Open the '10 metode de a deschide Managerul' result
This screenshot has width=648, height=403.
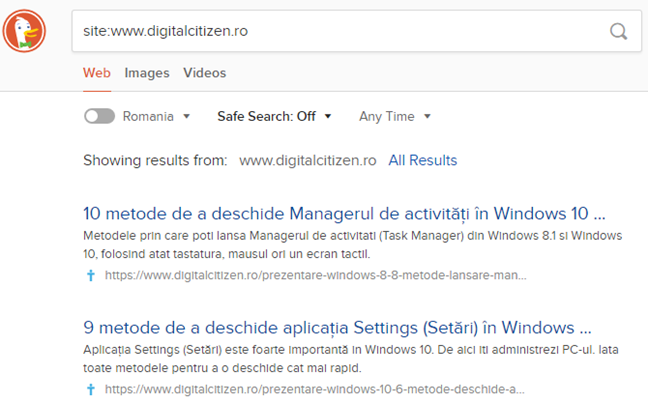tap(344, 214)
